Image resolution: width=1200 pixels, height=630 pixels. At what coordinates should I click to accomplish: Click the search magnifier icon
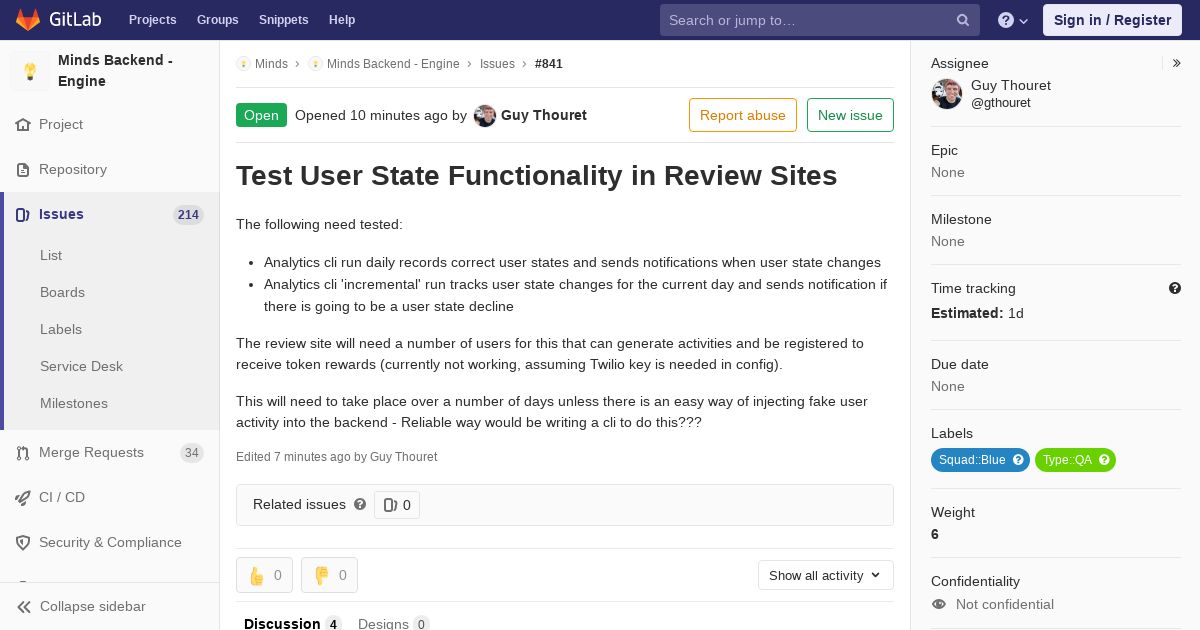pyautogui.click(x=963, y=20)
